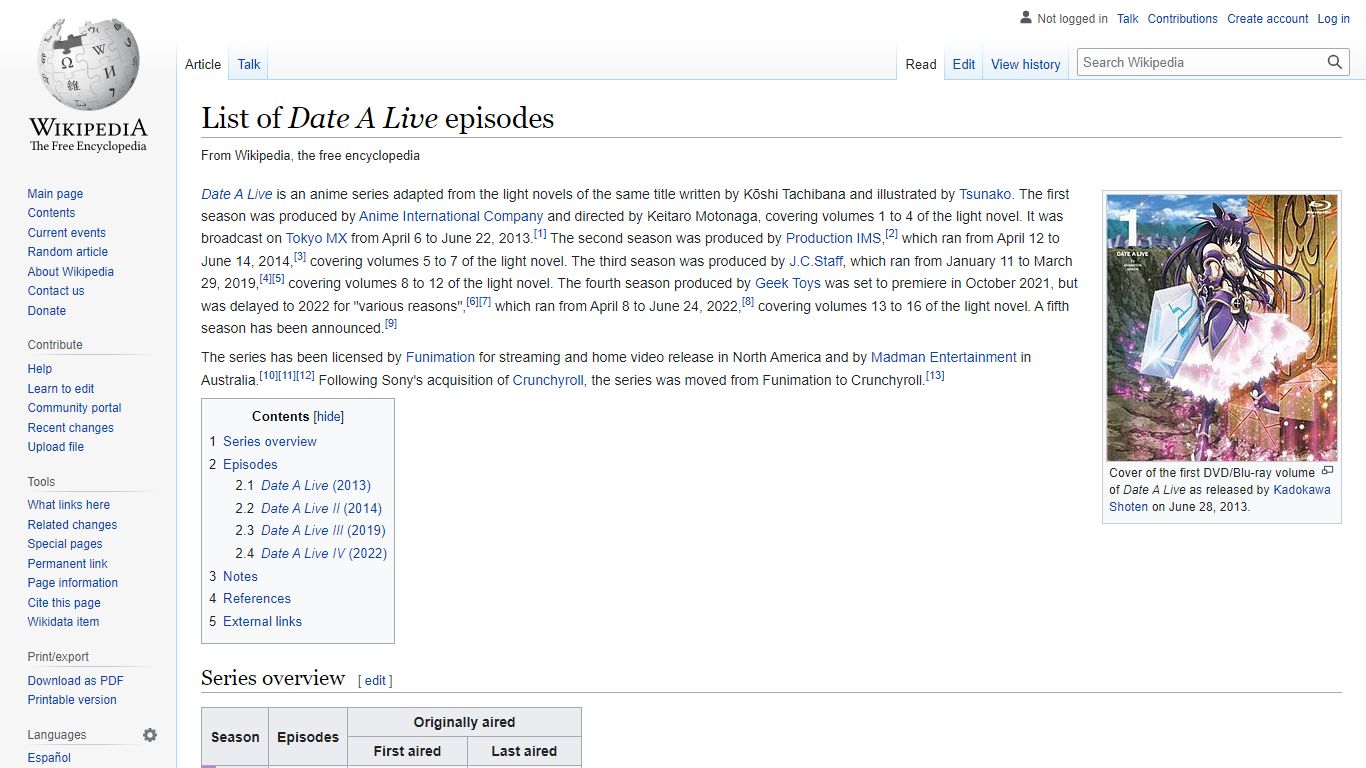This screenshot has width=1366, height=768.
Task: Go to Main page in the sidebar
Action: tap(55, 194)
